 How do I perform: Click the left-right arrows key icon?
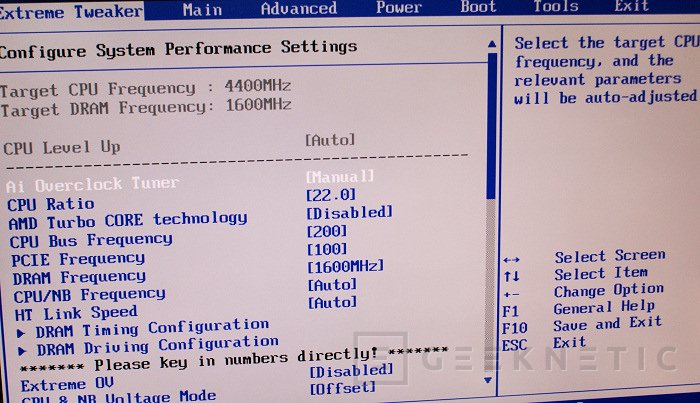[x=511, y=259]
